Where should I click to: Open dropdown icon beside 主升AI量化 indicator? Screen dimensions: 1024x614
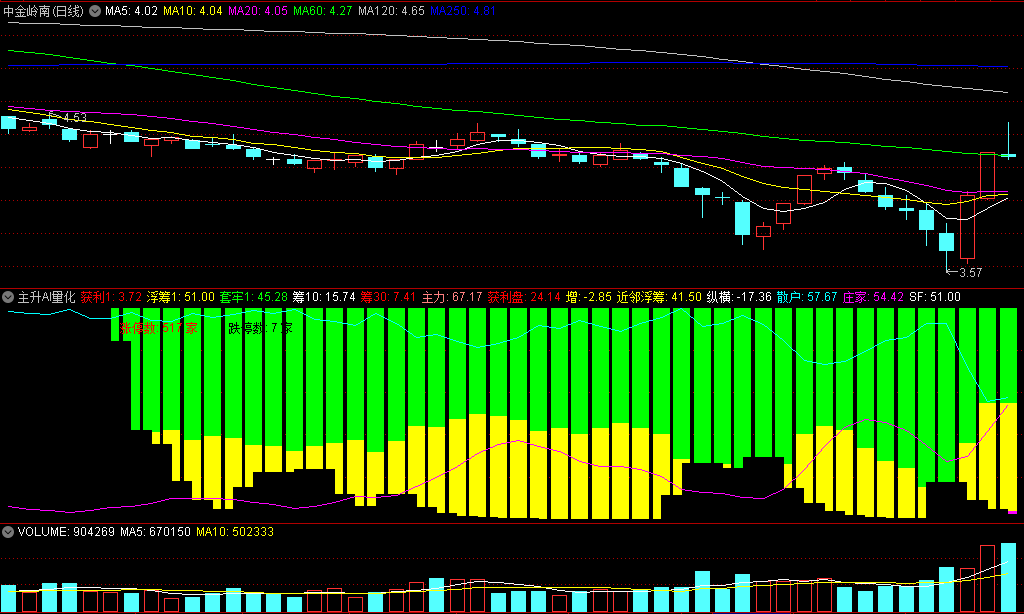tap(8, 297)
